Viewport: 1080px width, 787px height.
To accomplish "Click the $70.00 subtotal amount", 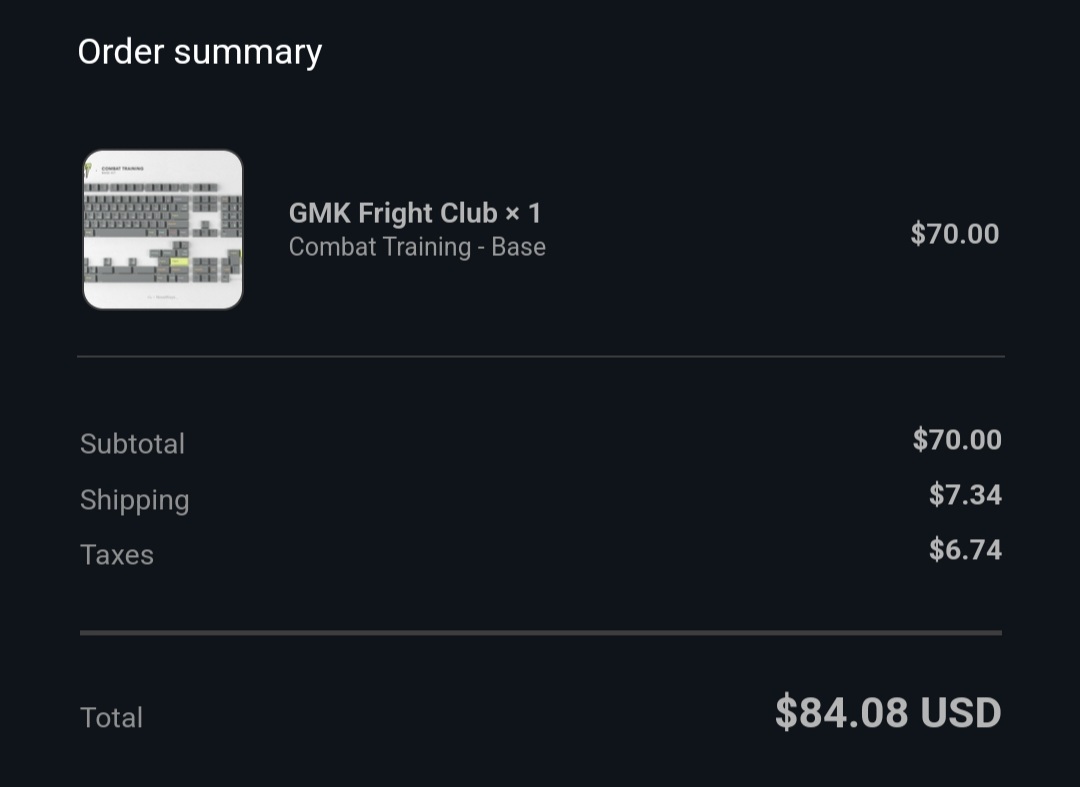I will coord(957,439).
